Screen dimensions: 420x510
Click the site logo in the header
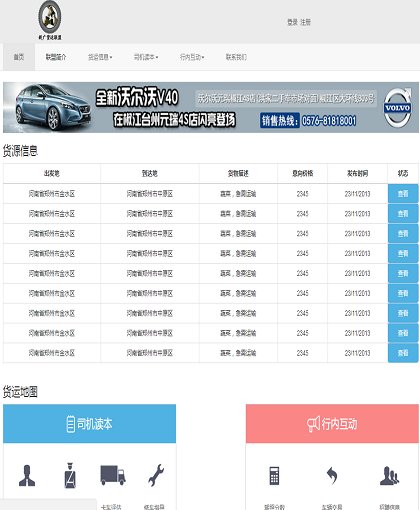coord(50,20)
